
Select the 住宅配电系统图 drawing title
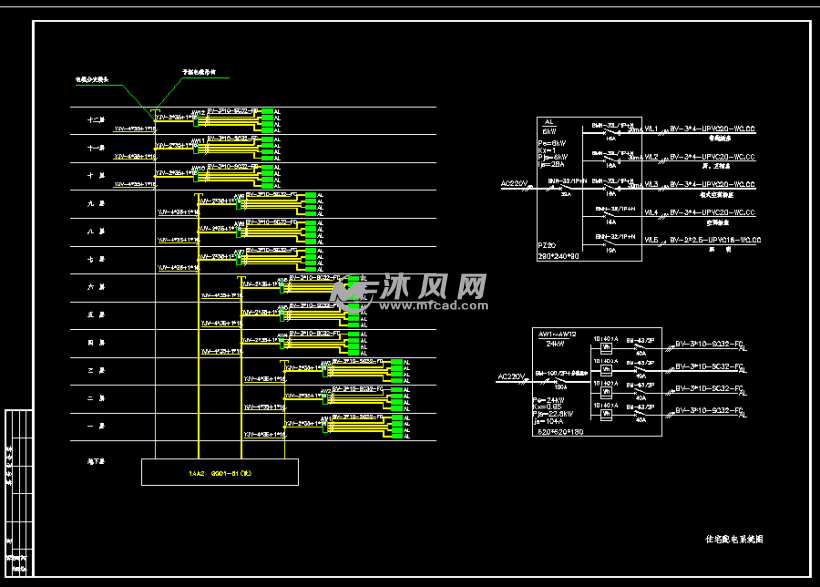point(734,539)
